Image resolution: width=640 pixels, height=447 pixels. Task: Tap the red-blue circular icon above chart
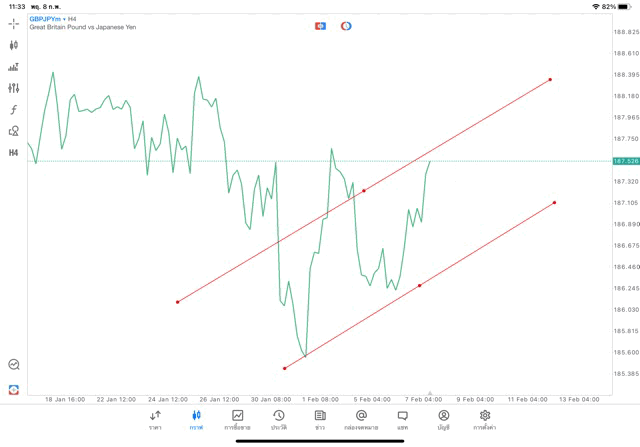click(346, 25)
